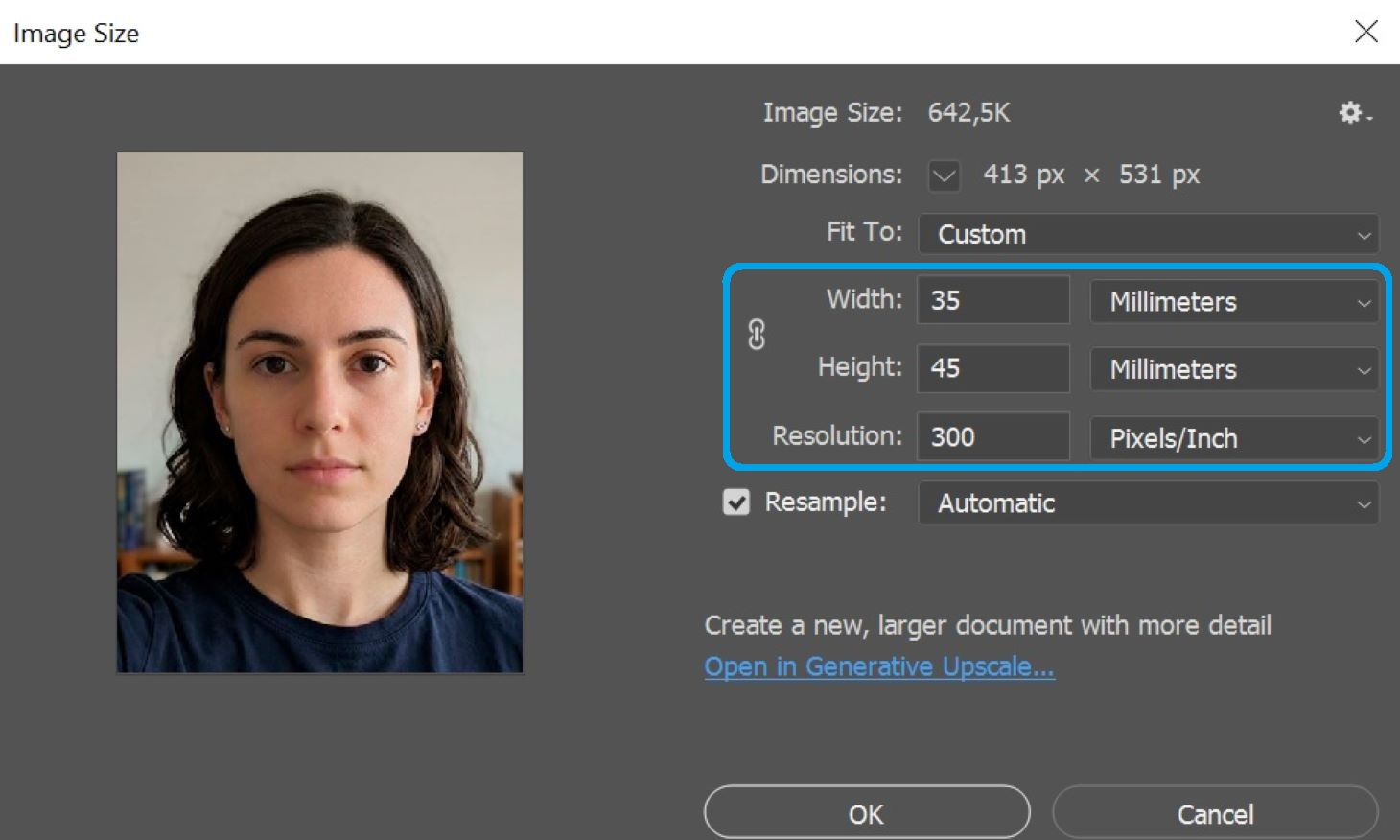1400x840 pixels.
Task: Click the Fit To dropdown arrow icon
Action: point(1365,235)
